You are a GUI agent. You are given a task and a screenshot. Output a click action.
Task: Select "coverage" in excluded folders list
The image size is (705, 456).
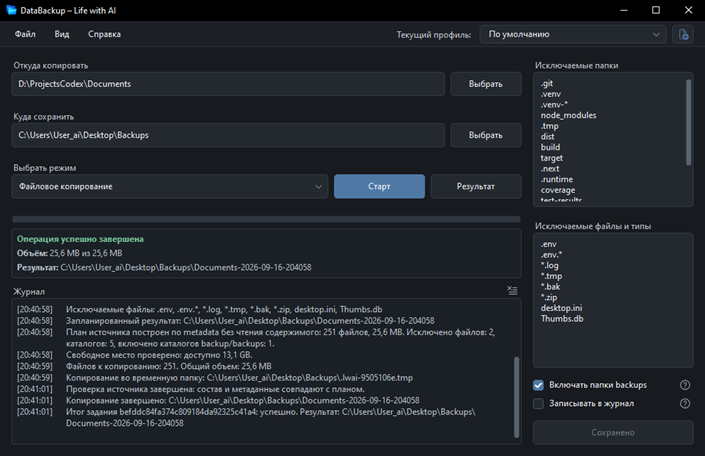pos(558,190)
